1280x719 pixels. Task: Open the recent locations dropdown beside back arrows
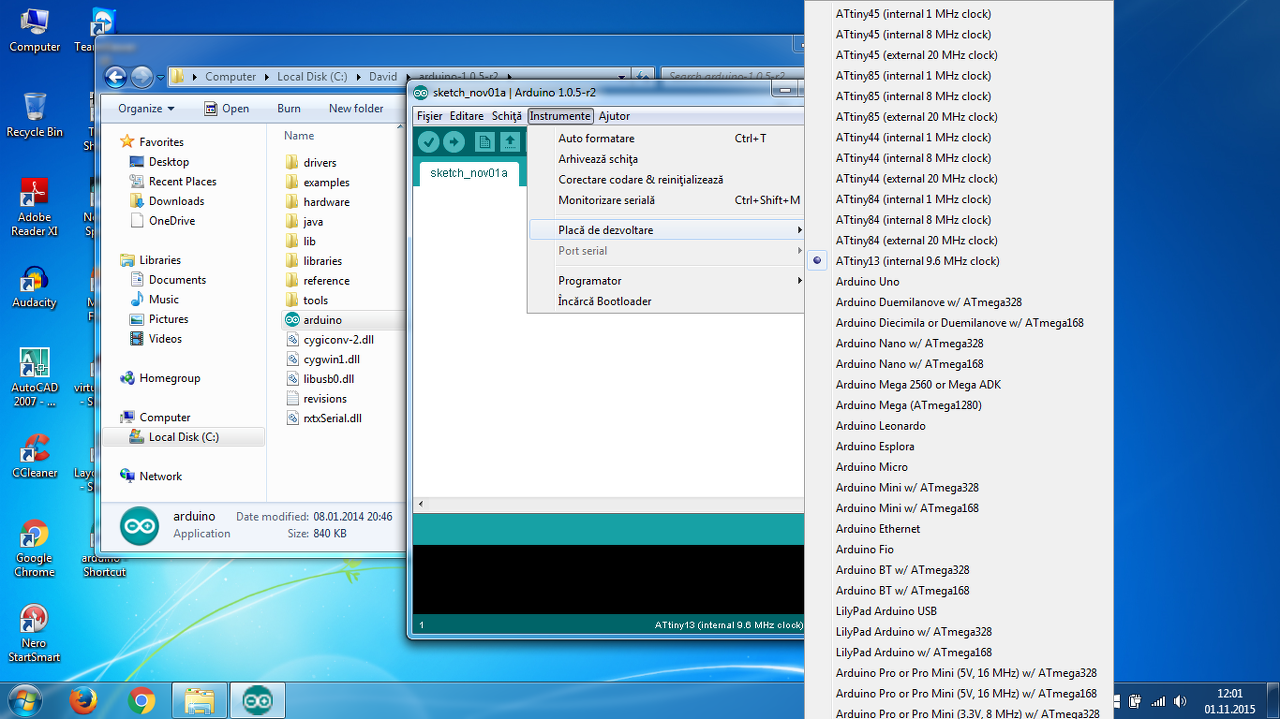point(161,77)
